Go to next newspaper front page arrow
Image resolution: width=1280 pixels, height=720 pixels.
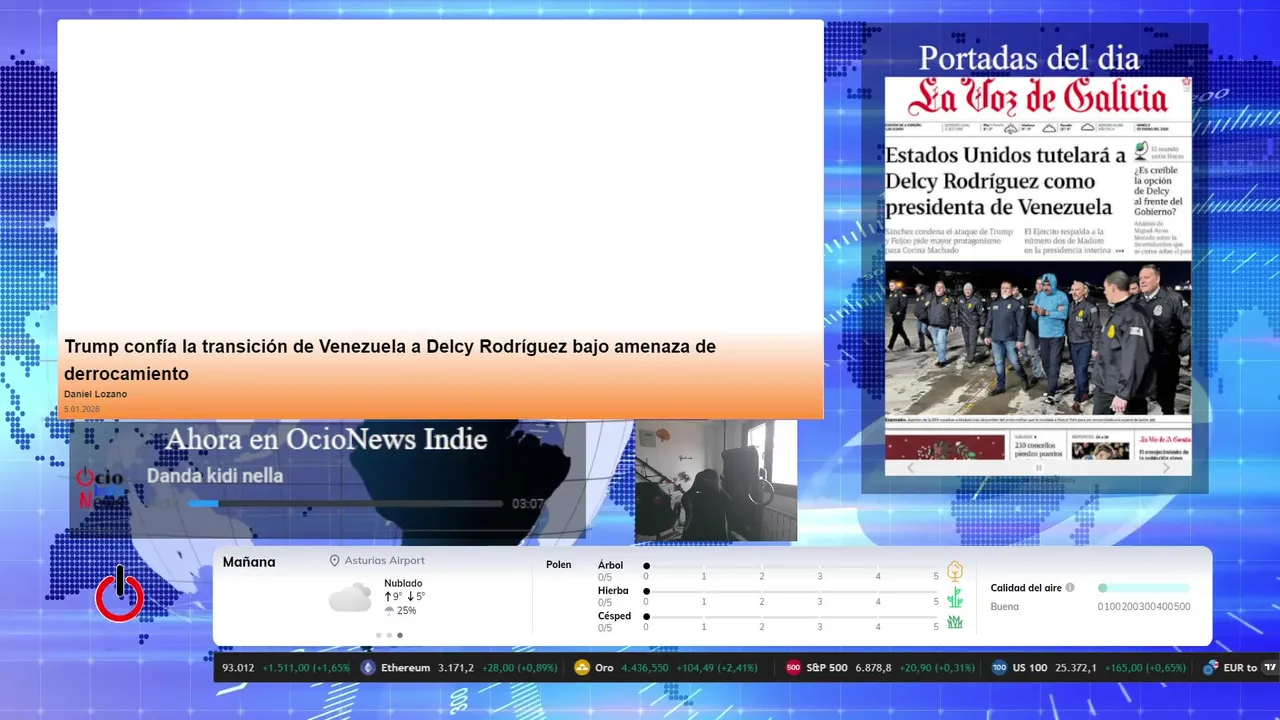coord(1166,467)
